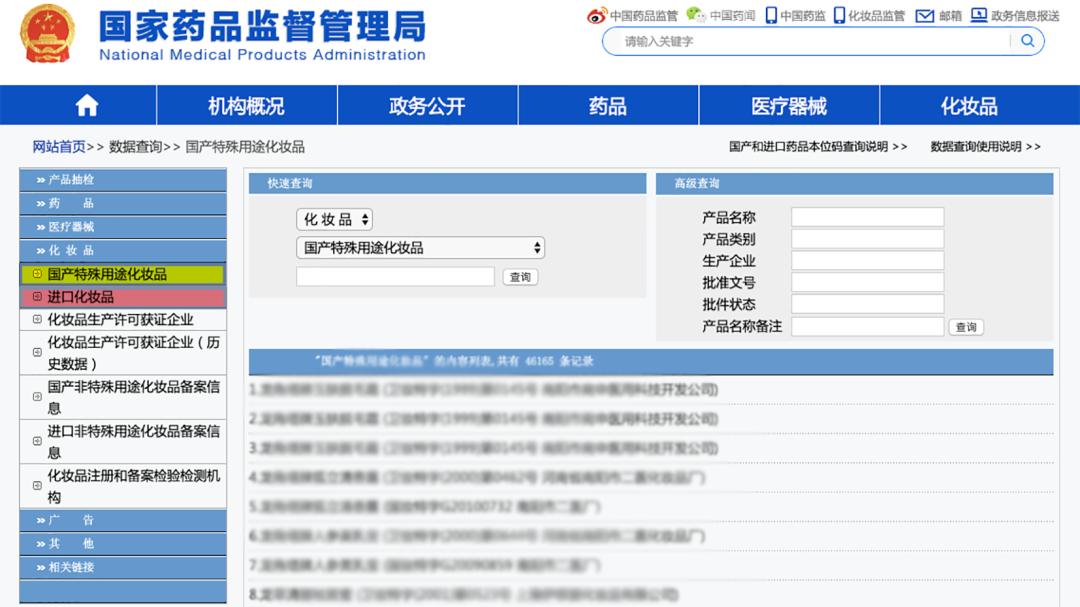Click the search magnifier icon
The image size is (1080, 607).
coord(1027,41)
